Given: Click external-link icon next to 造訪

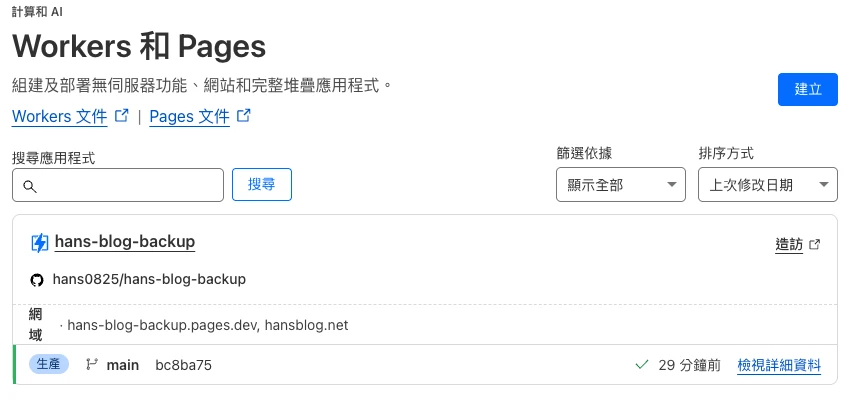Looking at the screenshot, I should tap(814, 245).
